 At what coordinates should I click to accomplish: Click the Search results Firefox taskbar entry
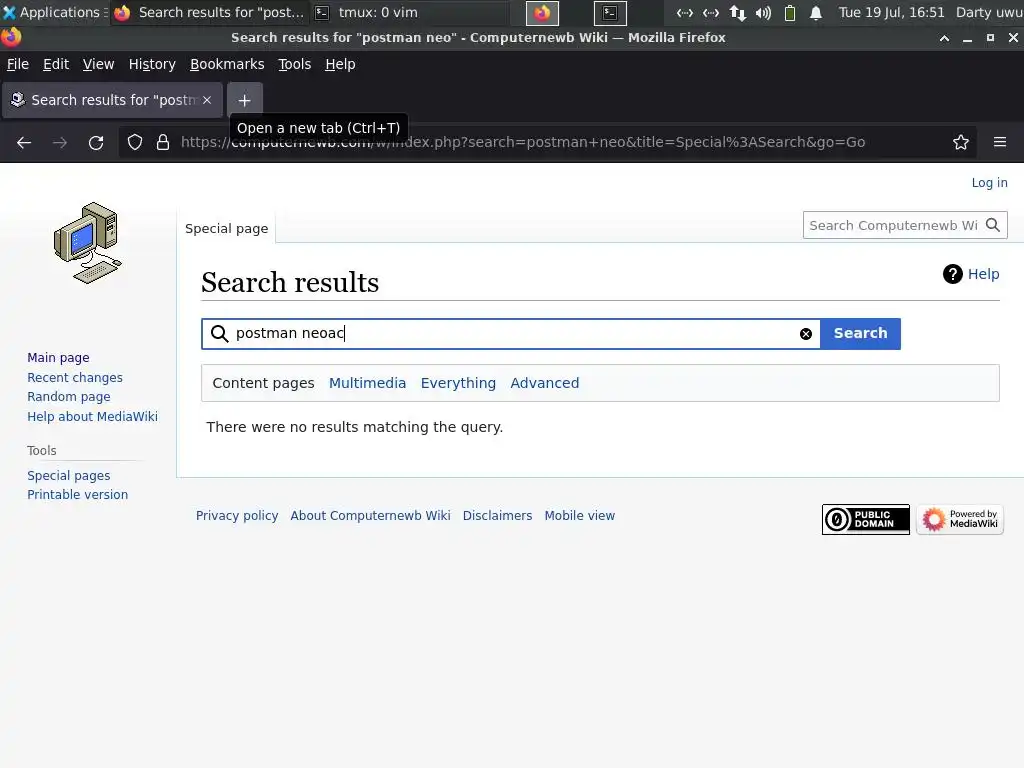click(209, 12)
